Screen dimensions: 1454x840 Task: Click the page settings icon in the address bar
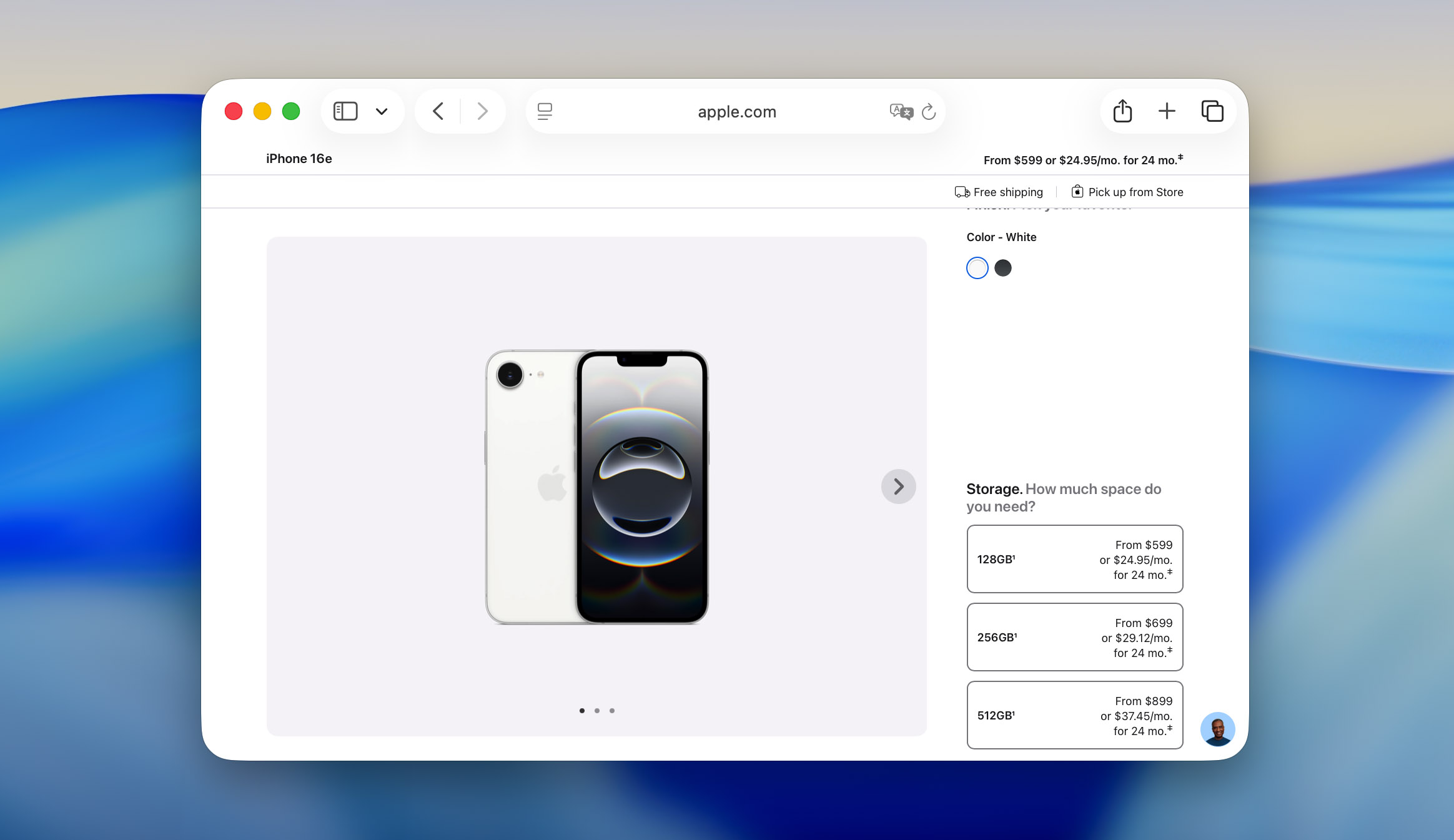tap(545, 111)
